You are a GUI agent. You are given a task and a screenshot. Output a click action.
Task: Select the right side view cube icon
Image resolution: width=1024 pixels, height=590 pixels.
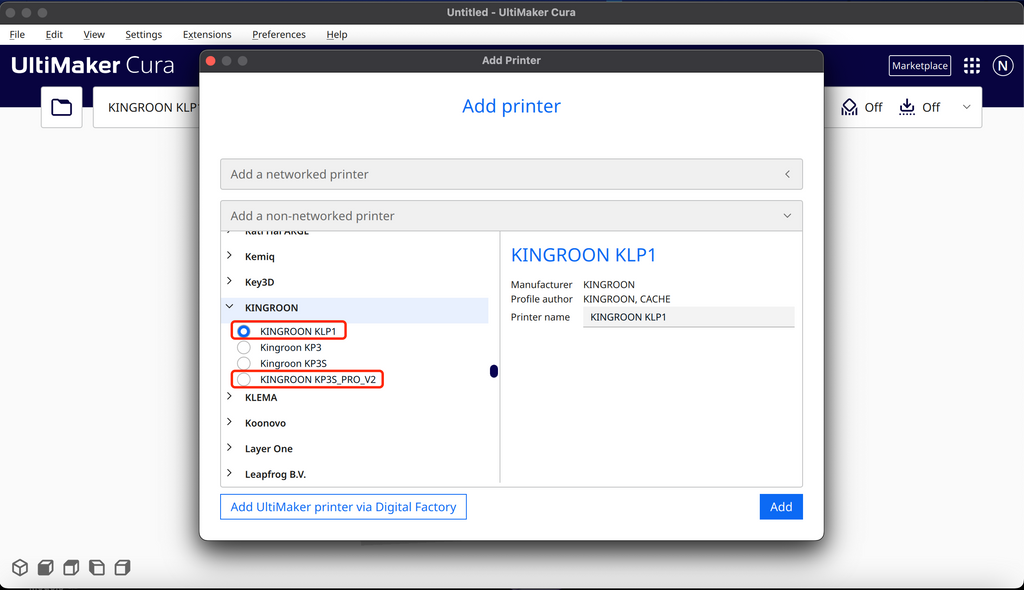pos(122,567)
